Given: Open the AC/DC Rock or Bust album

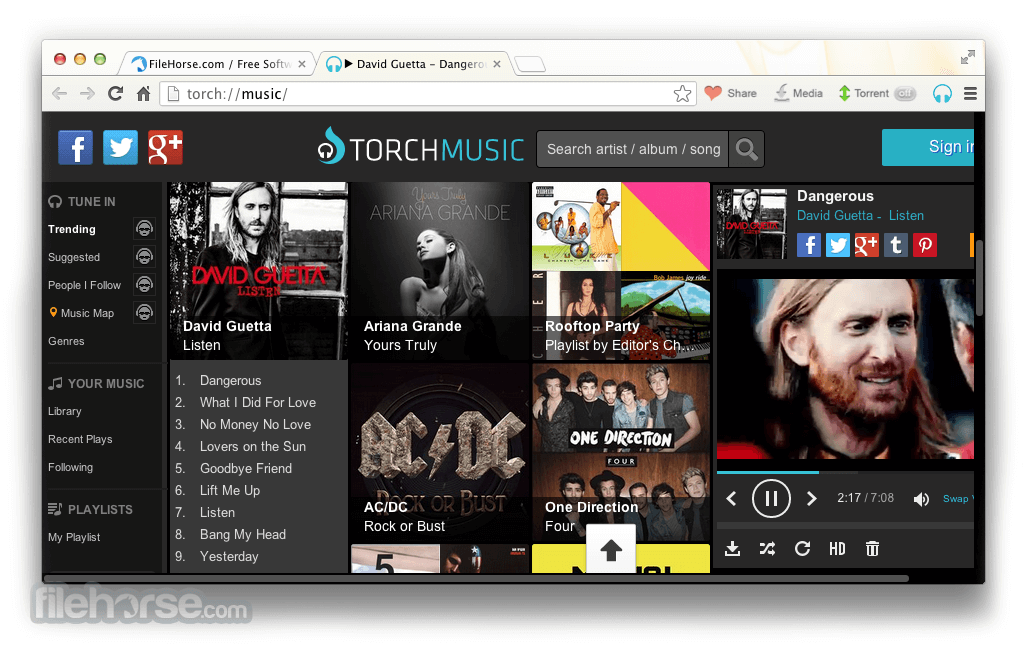Looking at the screenshot, I should tap(440, 452).
